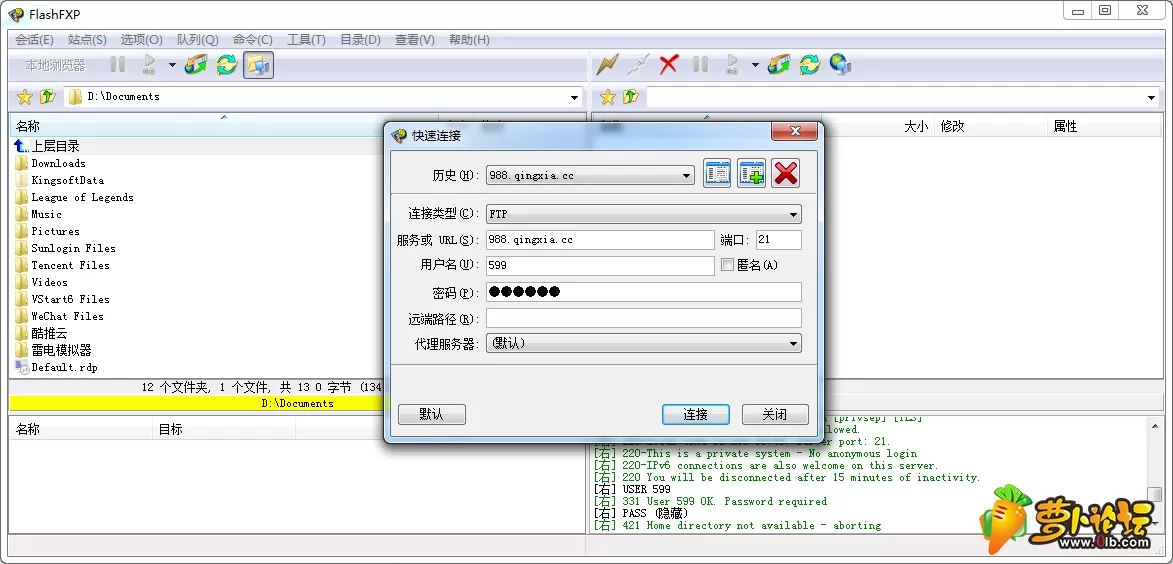Click the 默认 default button
1173x564 pixels.
click(432, 414)
